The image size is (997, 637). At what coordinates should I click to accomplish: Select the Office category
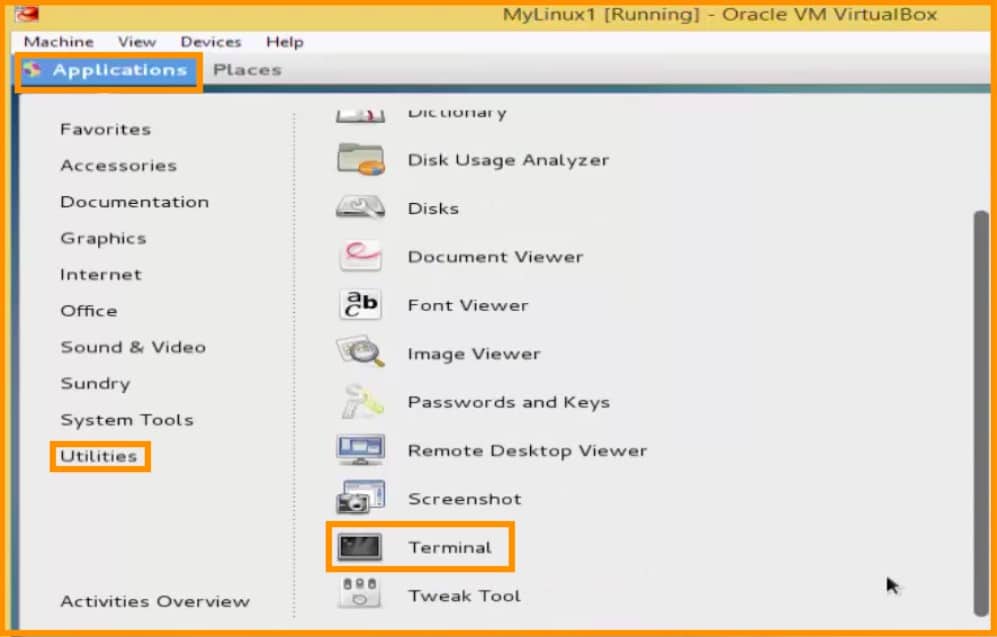point(88,310)
